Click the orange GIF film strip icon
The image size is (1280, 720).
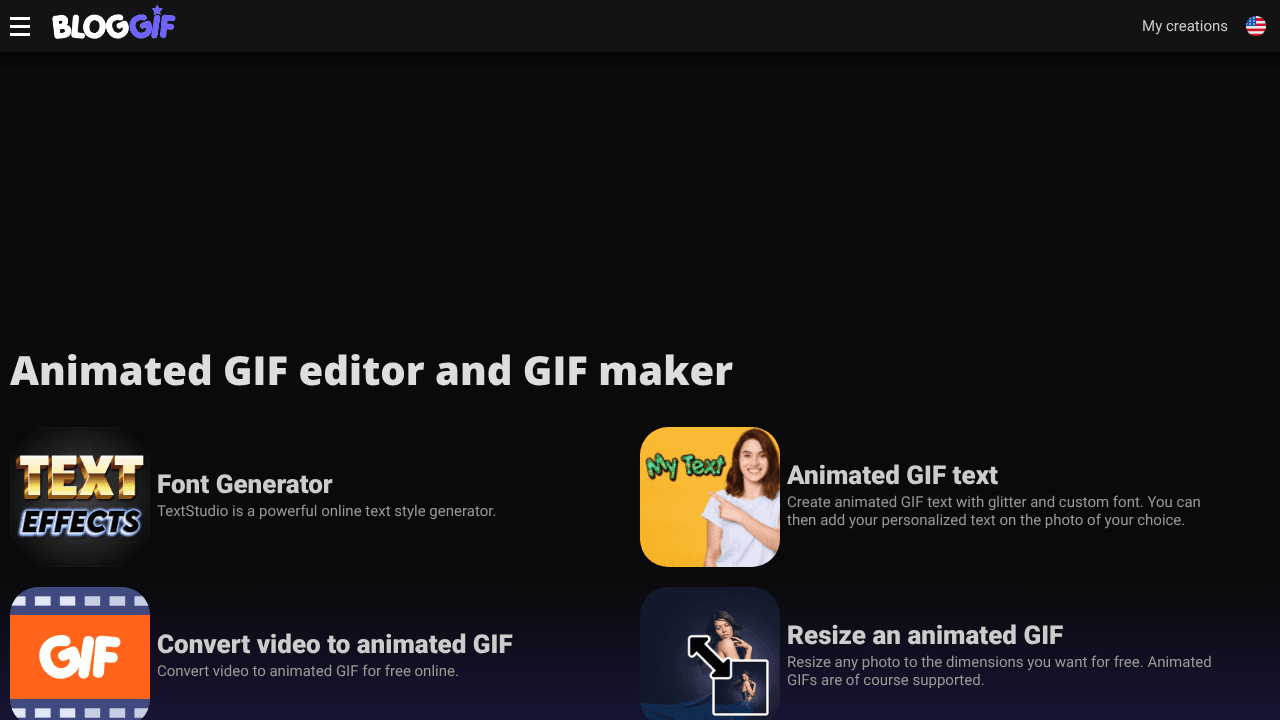click(x=80, y=654)
